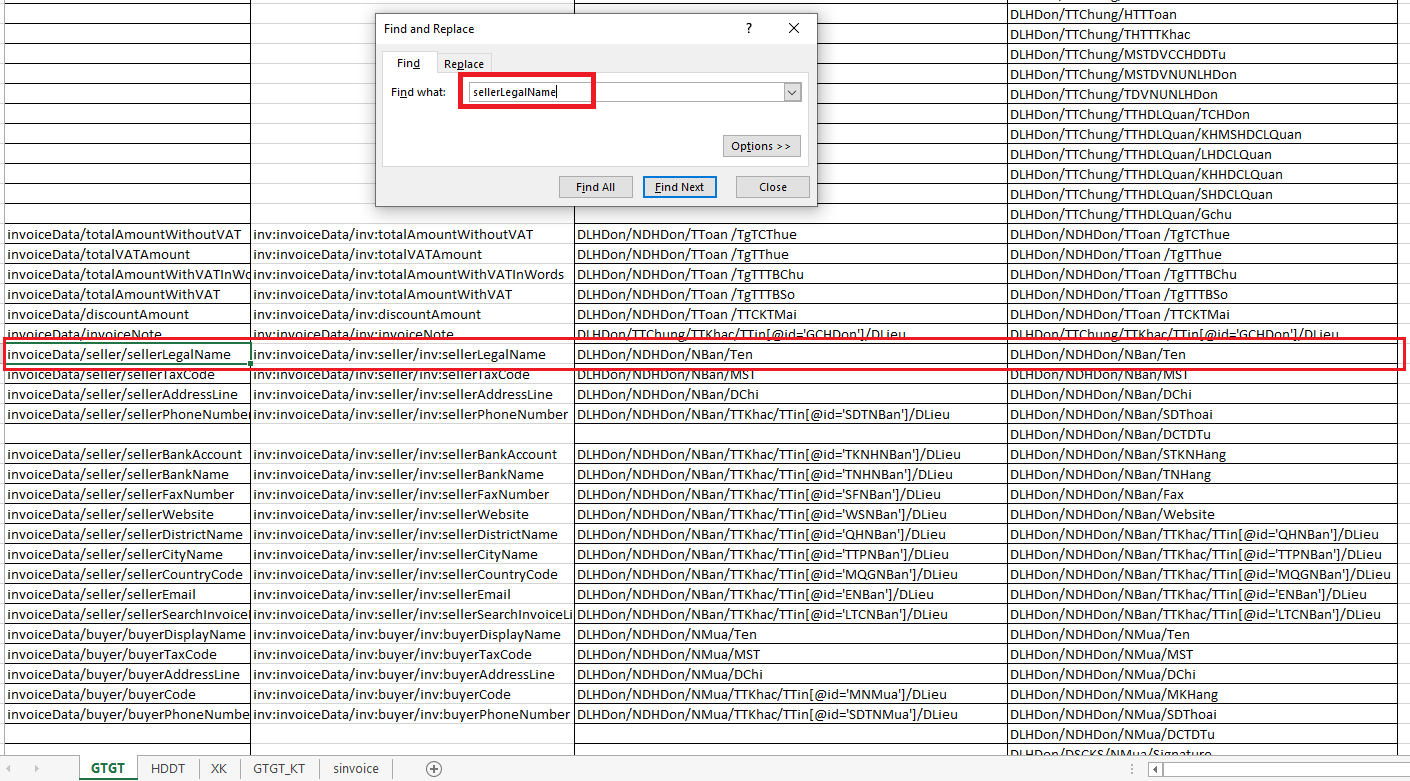
Task: Select cell DLHDon/NDHDon/NBan/TTKhac/TTin[@id='SDTNBan']/DLieu
Action: pyautogui.click(x=791, y=414)
